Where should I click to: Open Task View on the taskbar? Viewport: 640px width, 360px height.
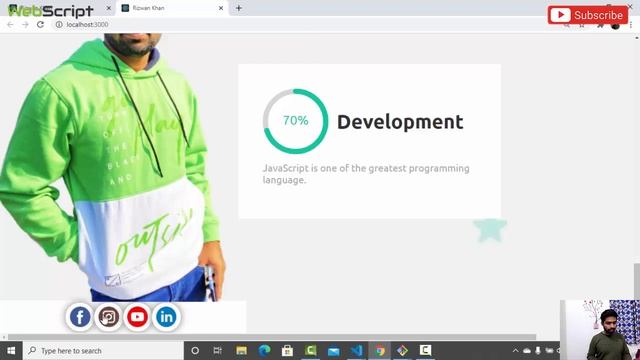tap(218, 351)
